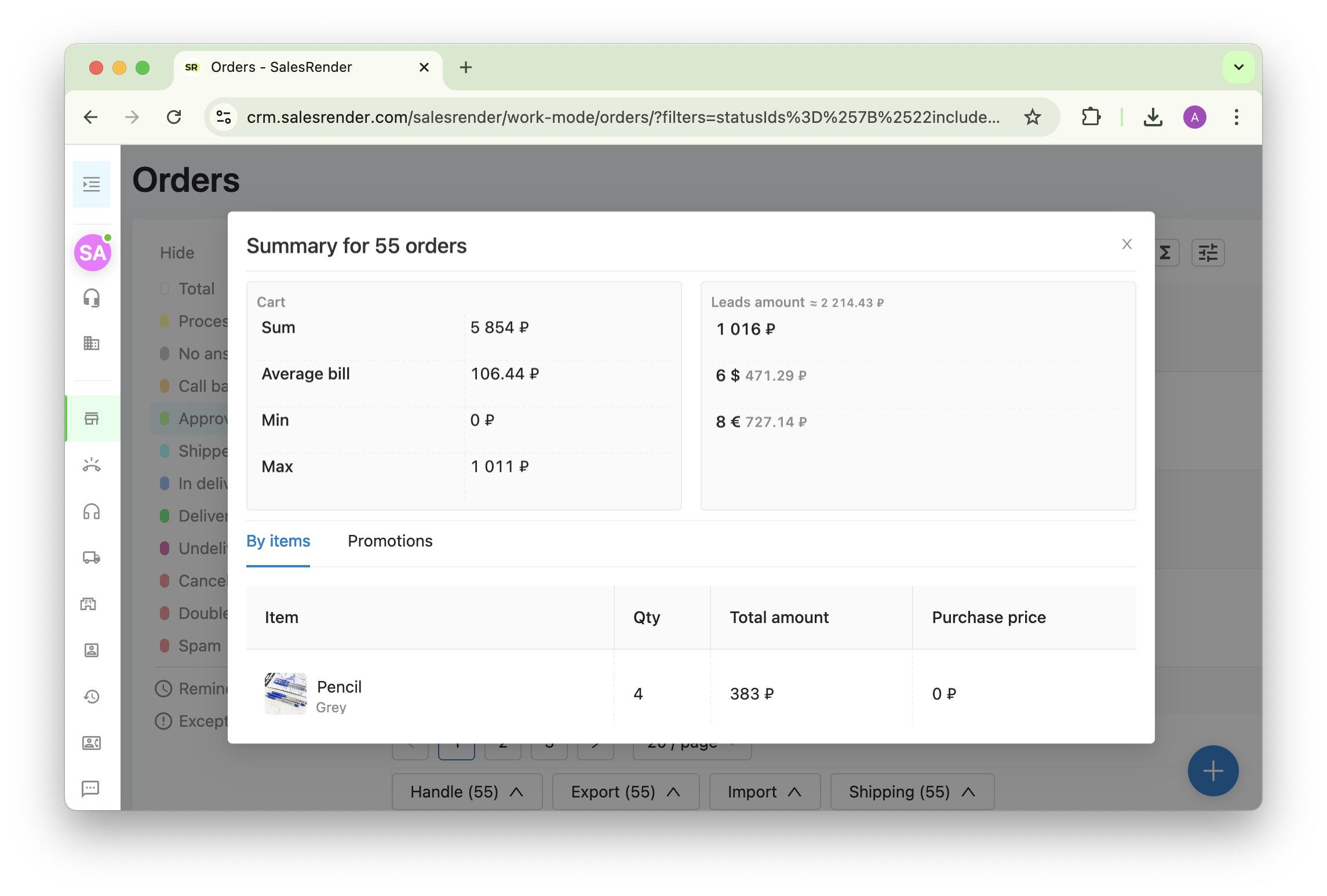Select the By items tab
Image resolution: width=1327 pixels, height=896 pixels.
[278, 541]
